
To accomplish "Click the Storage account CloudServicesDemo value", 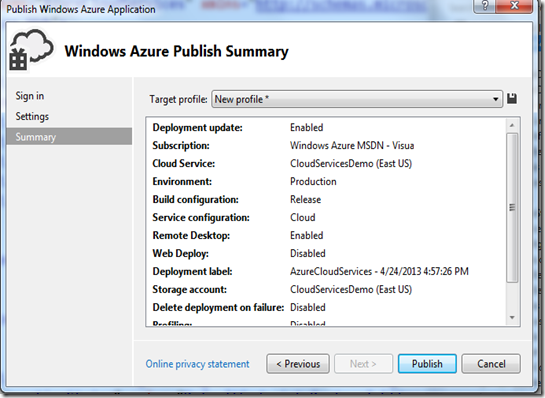I will coord(351,289).
